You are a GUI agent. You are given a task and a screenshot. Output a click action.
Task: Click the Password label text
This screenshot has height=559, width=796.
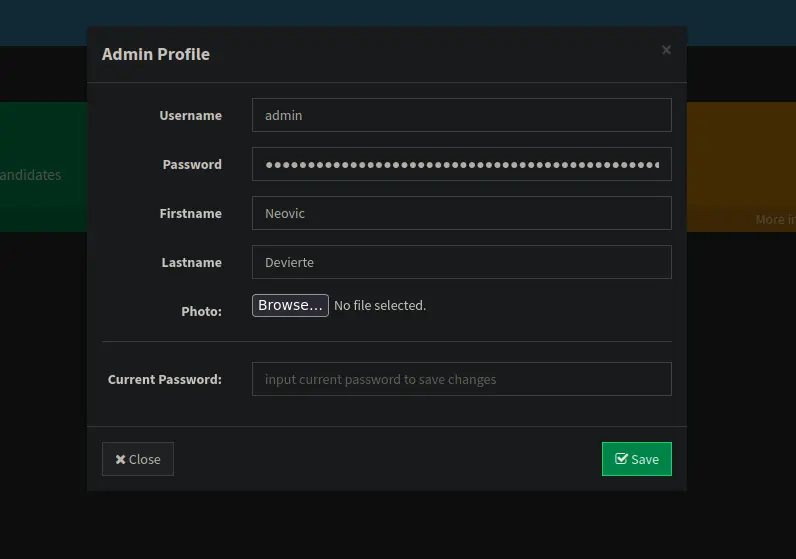point(192,164)
